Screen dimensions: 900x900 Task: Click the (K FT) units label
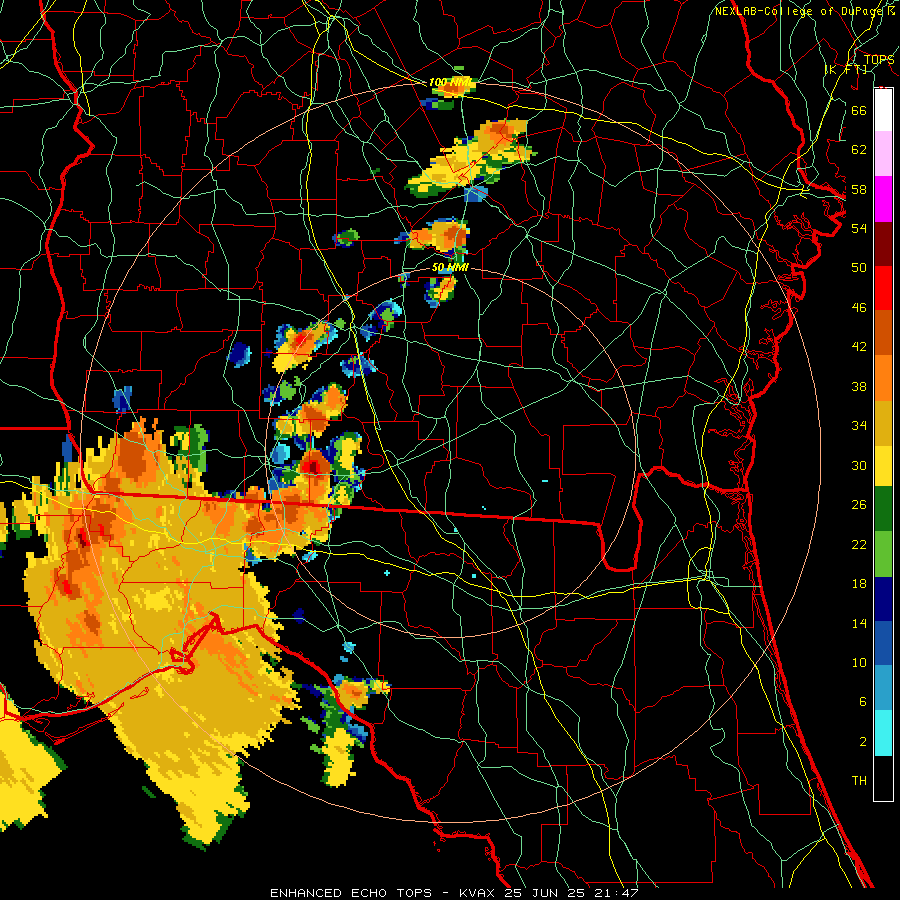846,70
